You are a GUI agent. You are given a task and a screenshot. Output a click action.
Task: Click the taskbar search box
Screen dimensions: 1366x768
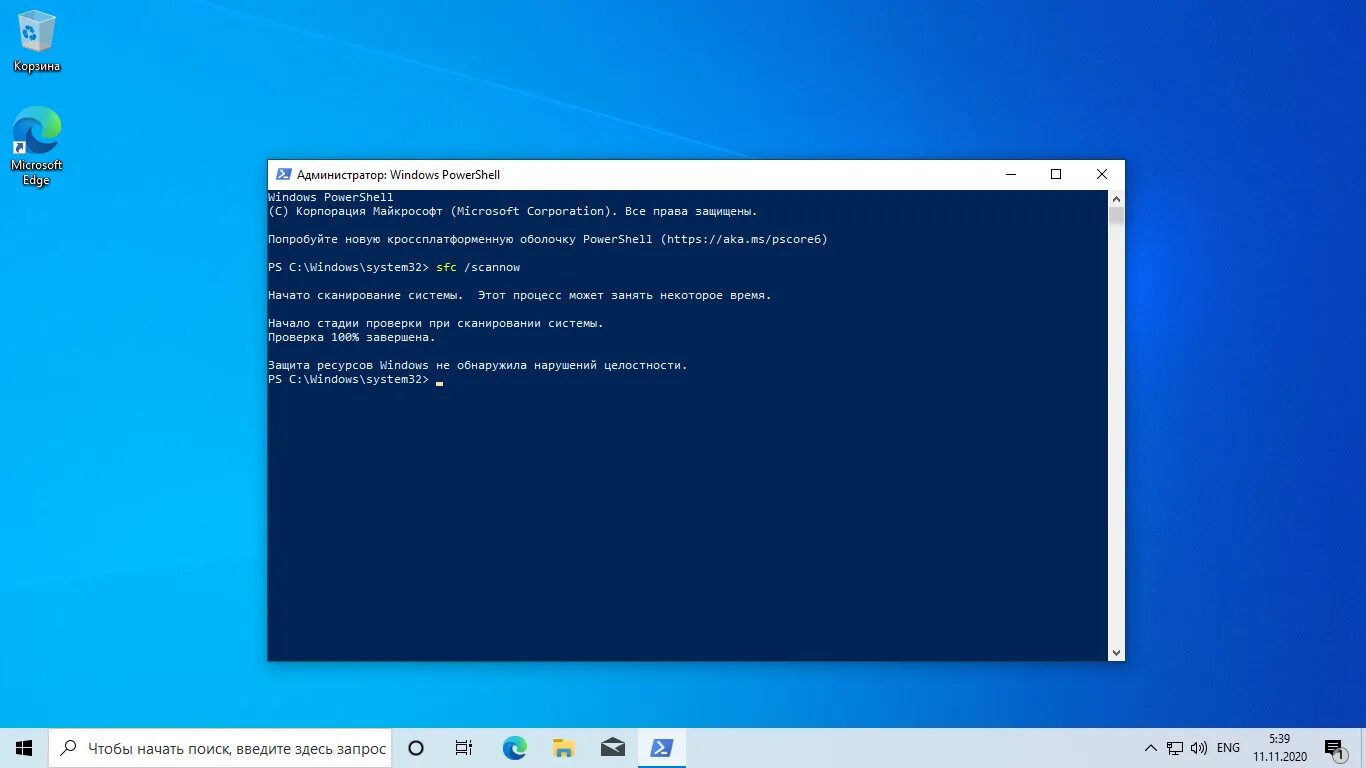tap(220, 748)
